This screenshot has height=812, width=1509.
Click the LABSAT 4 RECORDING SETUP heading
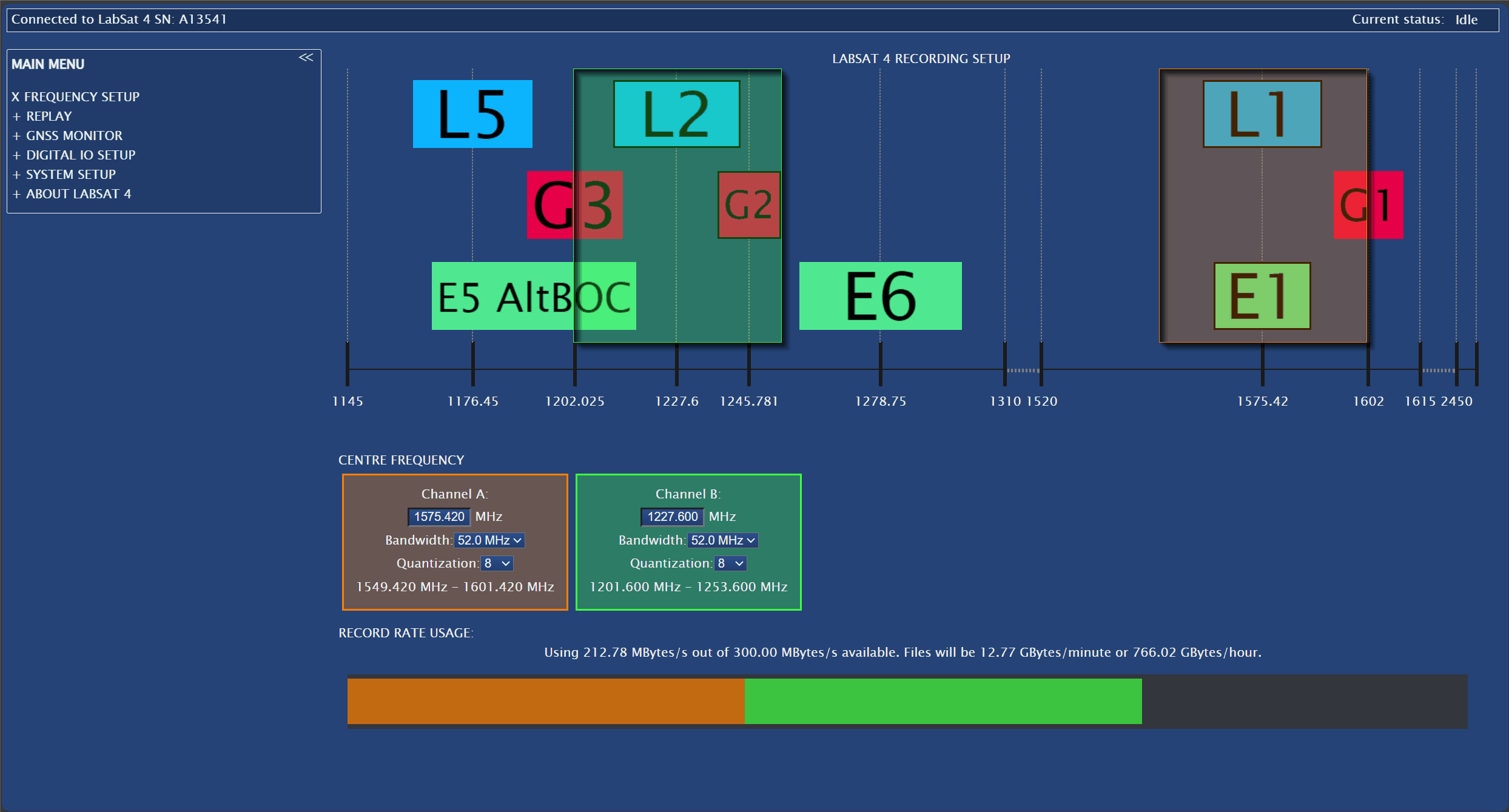point(921,59)
